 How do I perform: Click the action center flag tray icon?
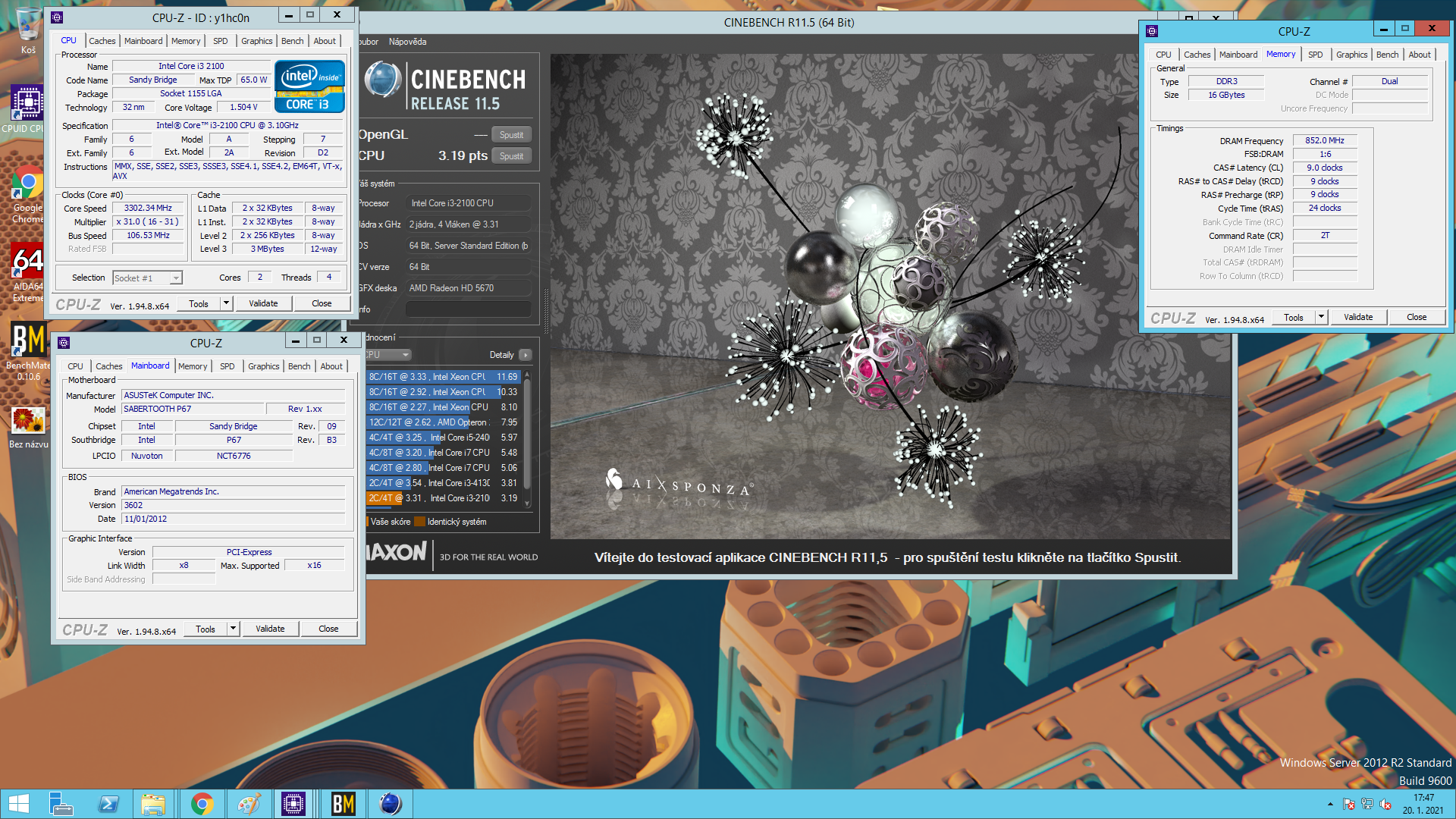coord(1349,804)
